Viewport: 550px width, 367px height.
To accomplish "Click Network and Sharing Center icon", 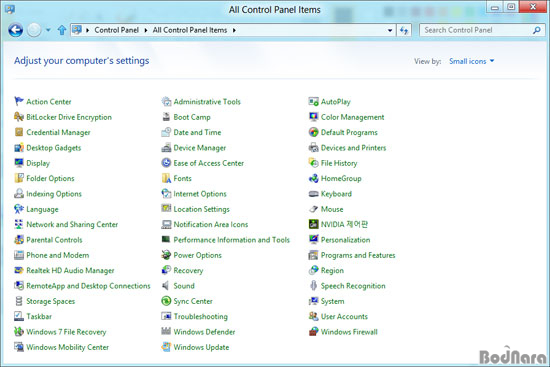I will (x=19, y=224).
